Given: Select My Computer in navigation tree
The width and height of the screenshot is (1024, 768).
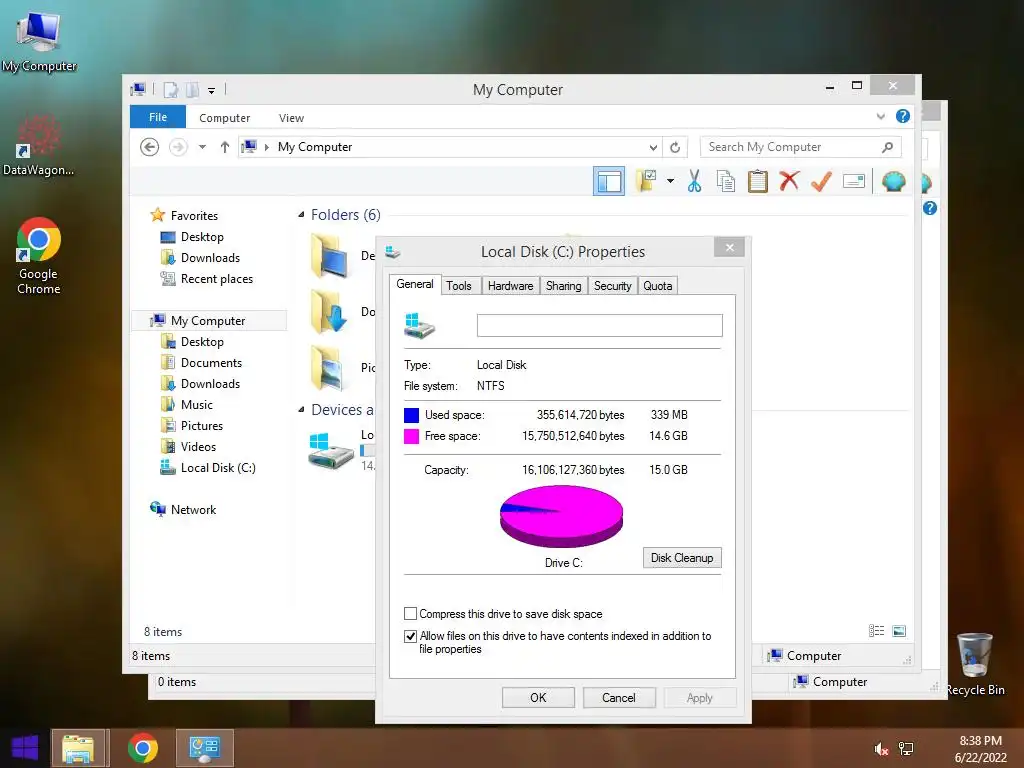Looking at the screenshot, I should tap(208, 321).
